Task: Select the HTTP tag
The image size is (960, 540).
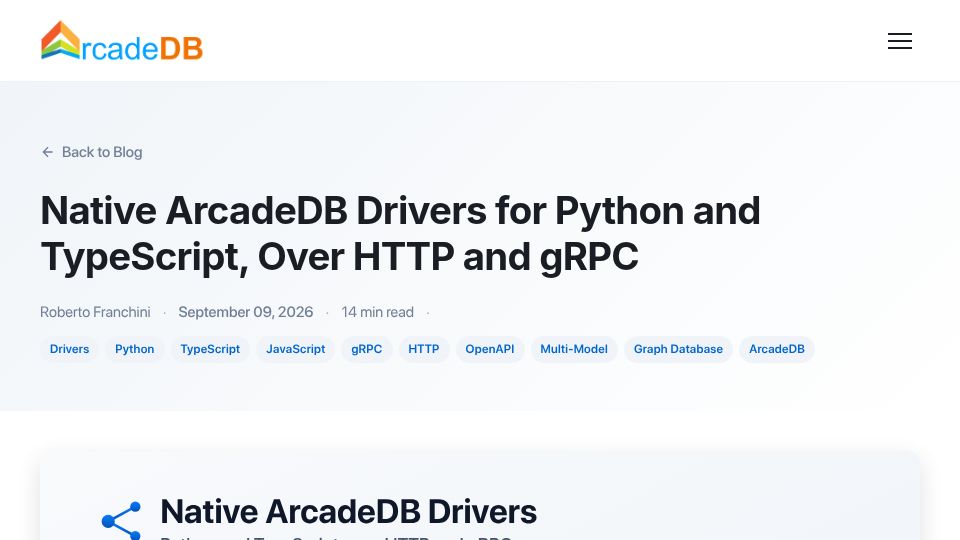Action: point(424,349)
